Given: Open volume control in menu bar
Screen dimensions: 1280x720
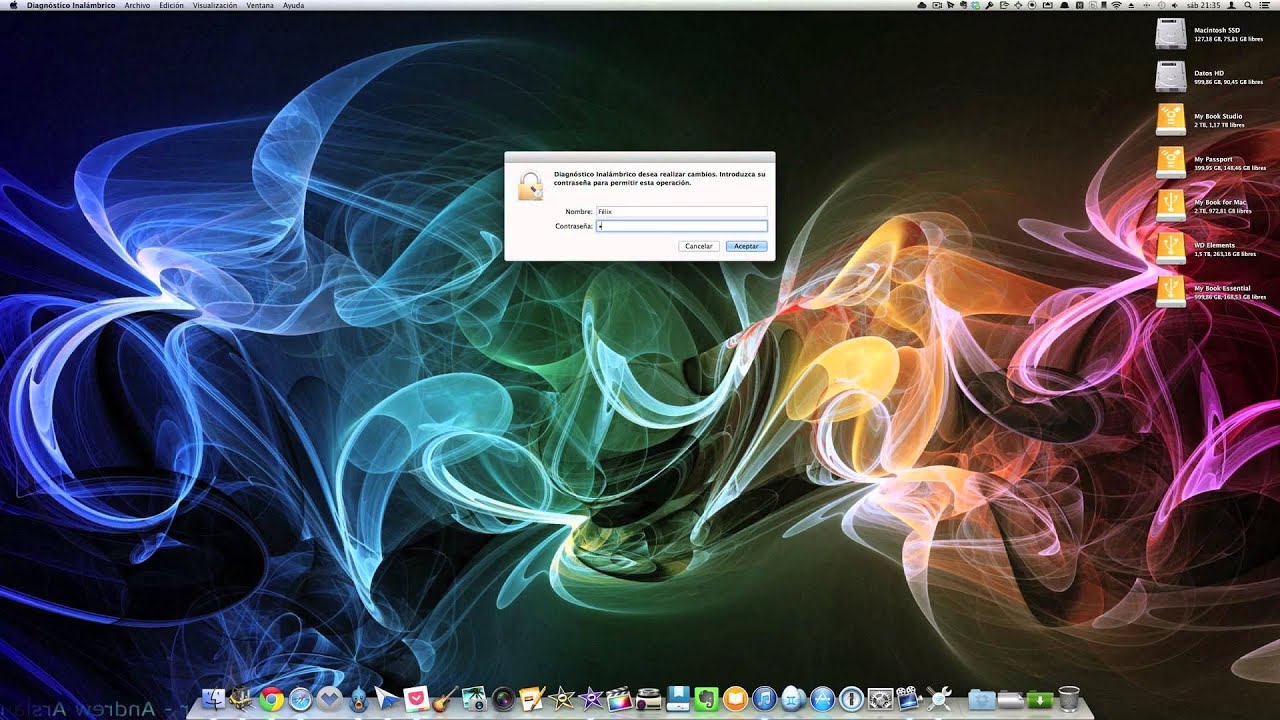Looking at the screenshot, I should coord(1175,5).
